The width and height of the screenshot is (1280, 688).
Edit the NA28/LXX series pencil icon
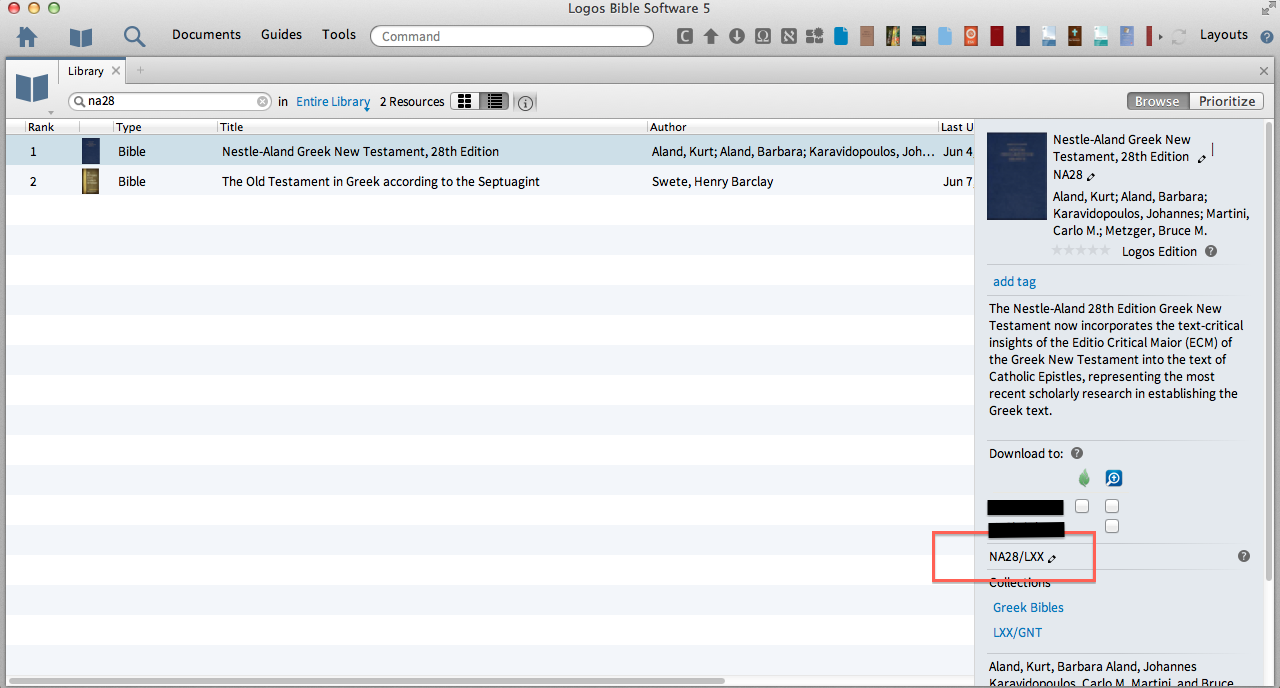point(1052,558)
